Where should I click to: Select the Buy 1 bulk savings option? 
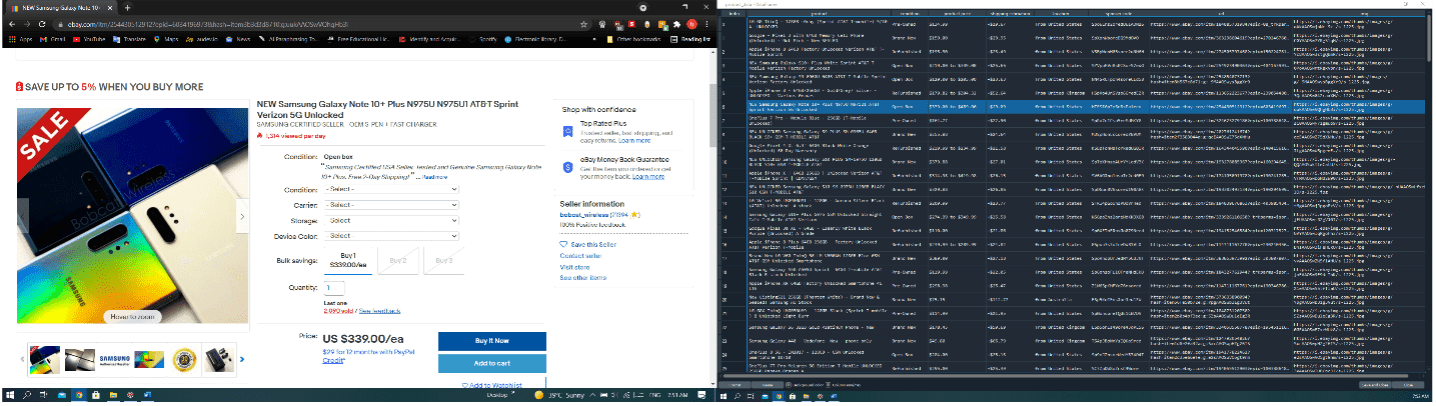click(348, 260)
